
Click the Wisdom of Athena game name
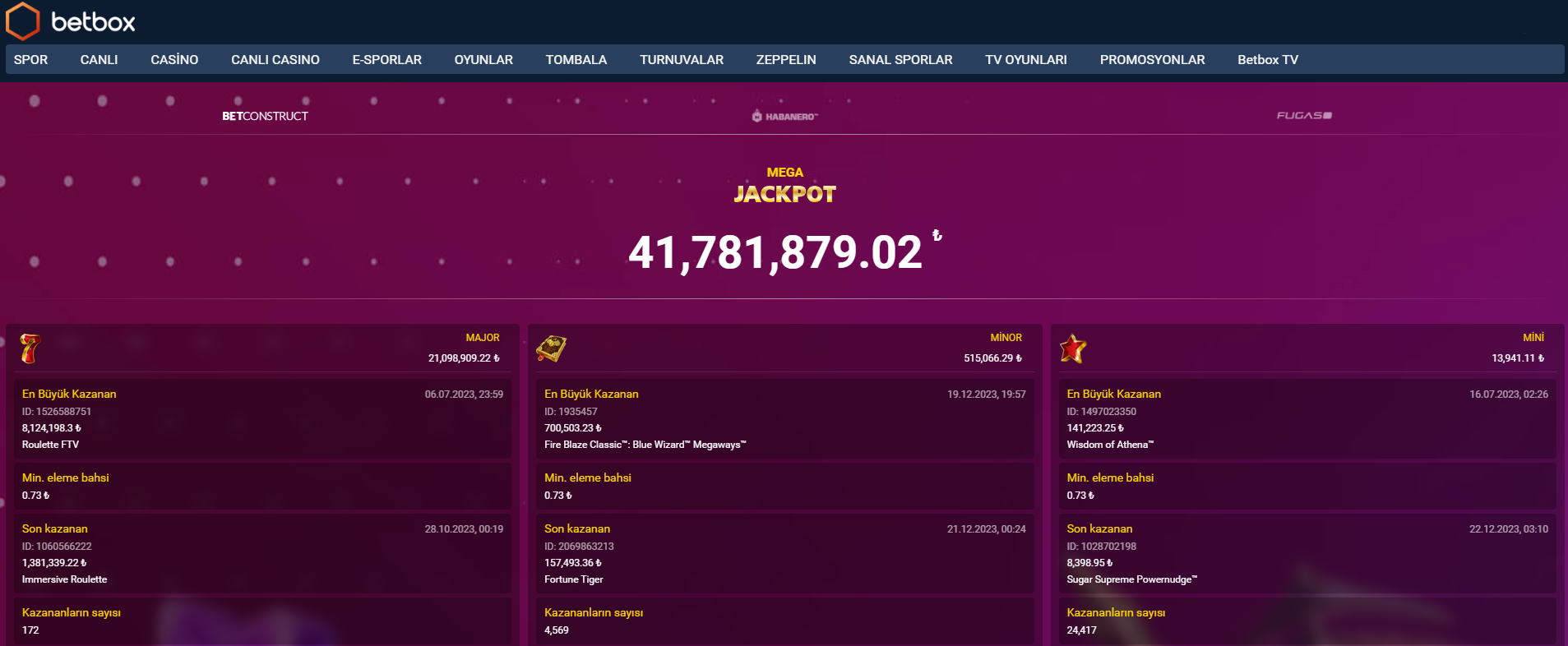(x=1110, y=445)
